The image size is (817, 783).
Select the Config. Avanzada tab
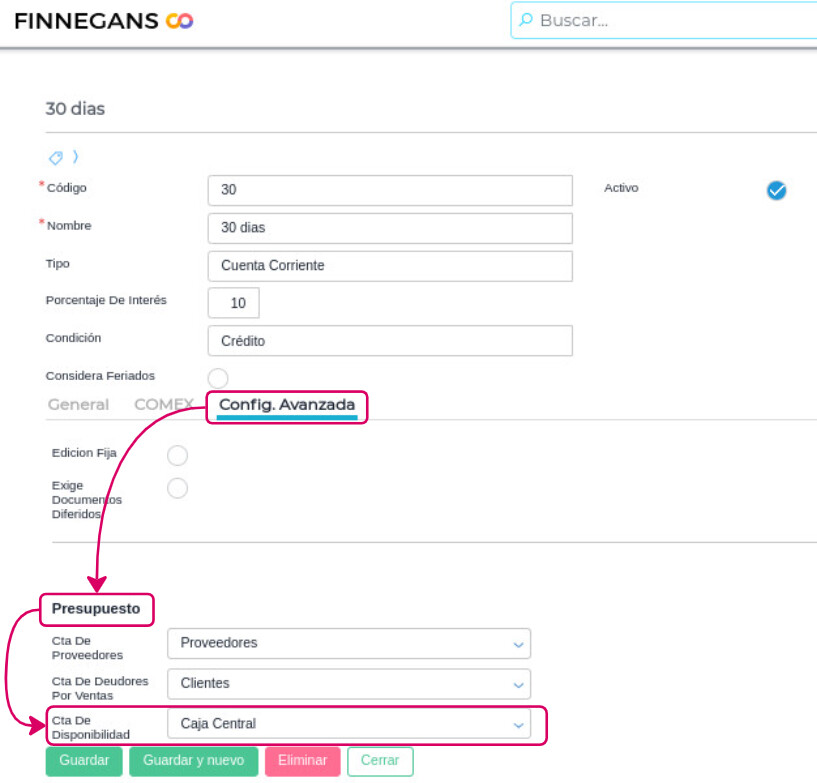[287, 405]
